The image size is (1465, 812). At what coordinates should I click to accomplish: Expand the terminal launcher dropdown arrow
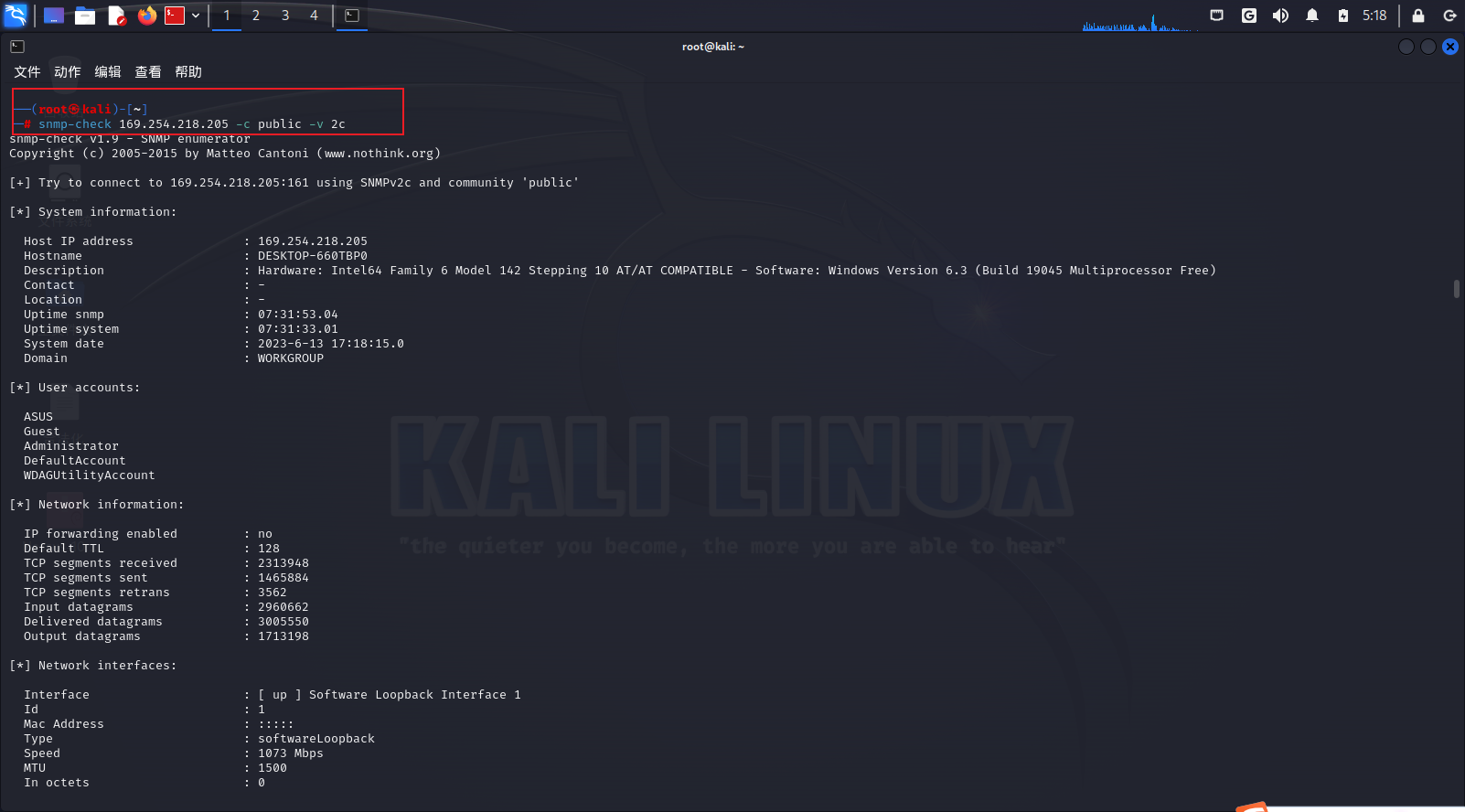click(x=196, y=16)
